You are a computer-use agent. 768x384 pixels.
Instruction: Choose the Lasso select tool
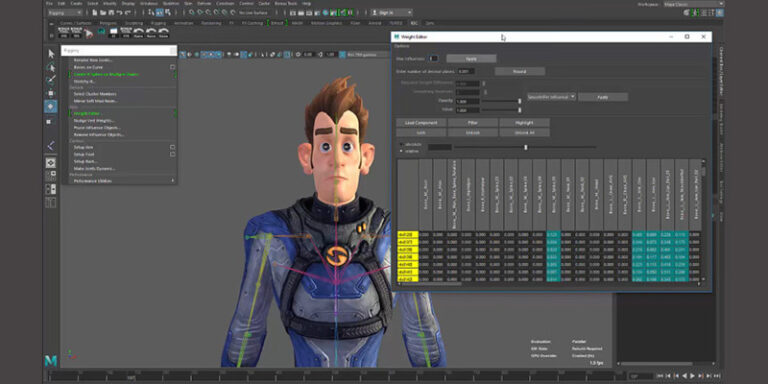click(x=51, y=67)
